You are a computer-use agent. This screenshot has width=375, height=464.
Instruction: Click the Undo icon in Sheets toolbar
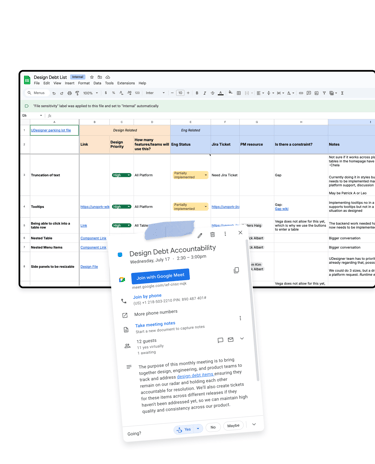tap(54, 93)
